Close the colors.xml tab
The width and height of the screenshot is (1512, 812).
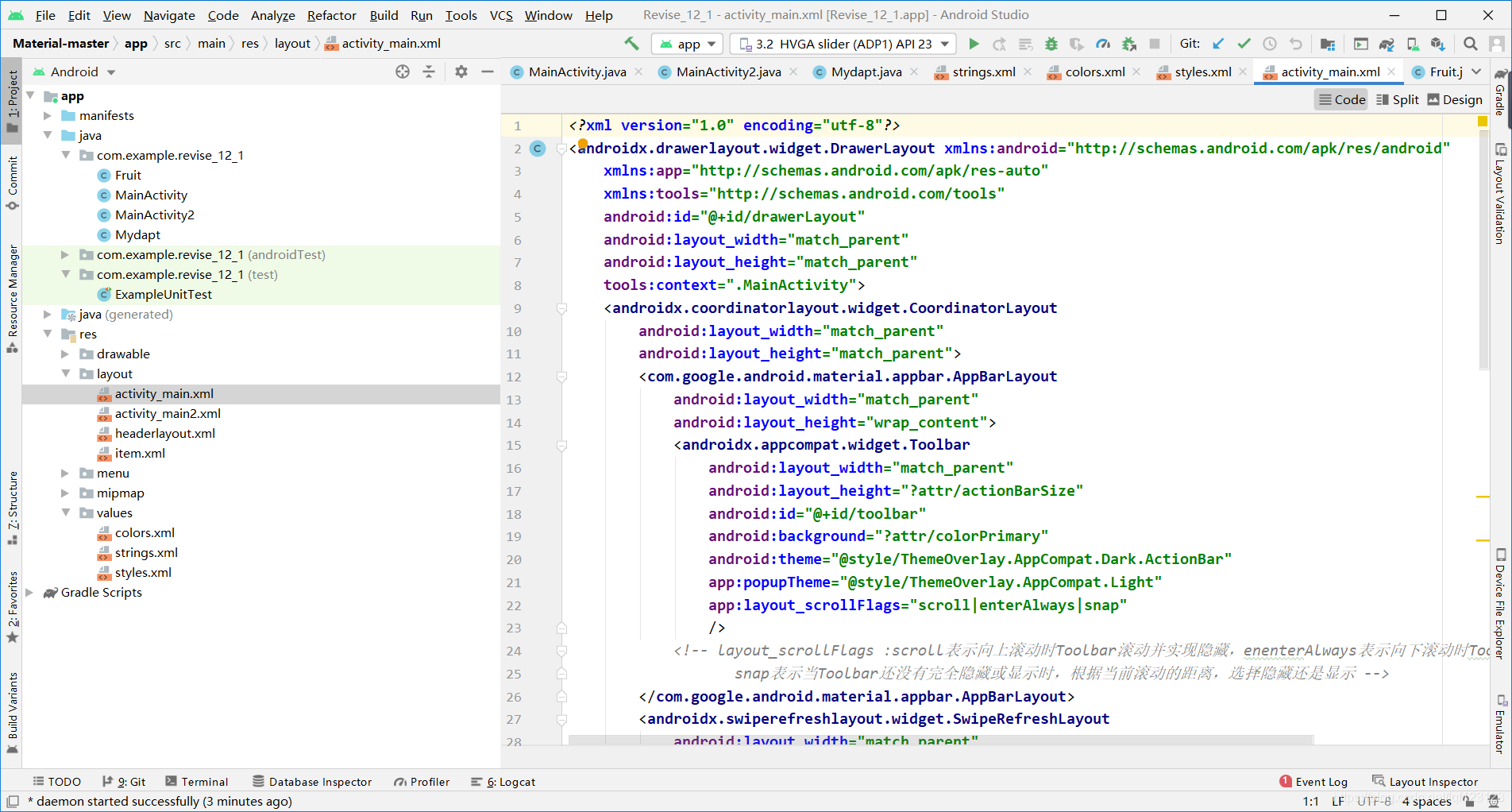click(x=1136, y=72)
